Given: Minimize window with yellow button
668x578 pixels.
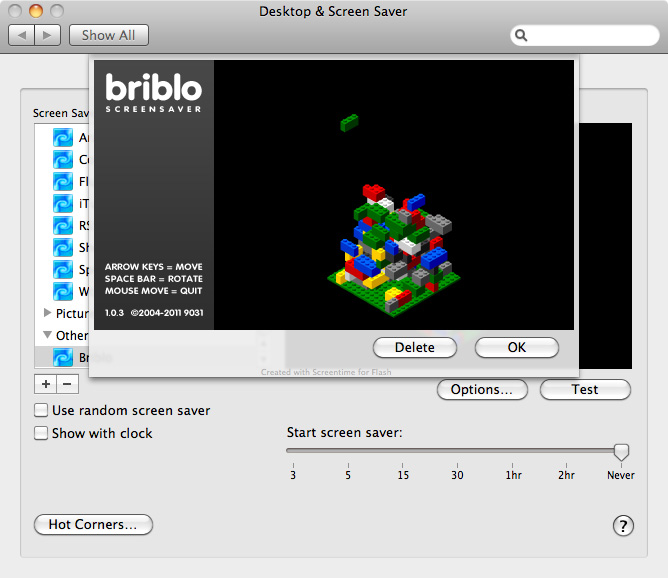Looking at the screenshot, I should point(36,11).
